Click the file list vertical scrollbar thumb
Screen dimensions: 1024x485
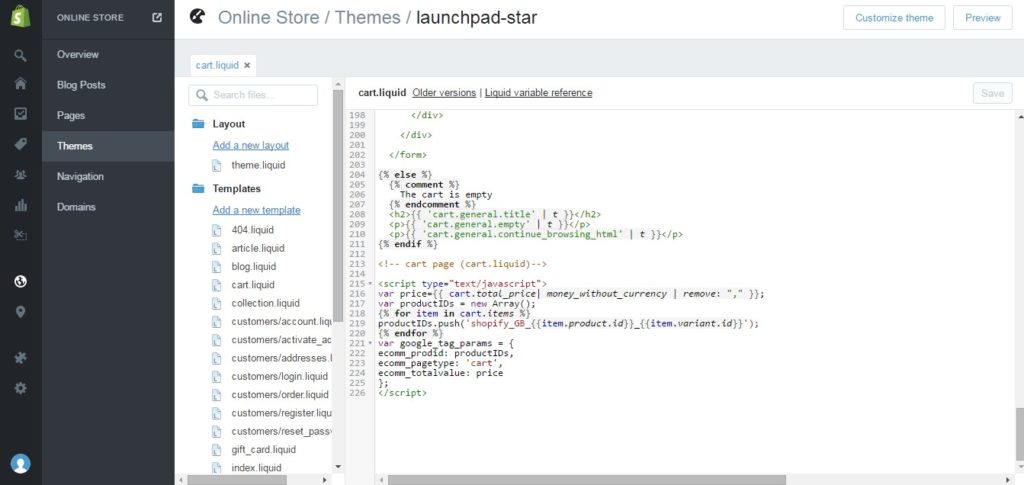point(338,206)
